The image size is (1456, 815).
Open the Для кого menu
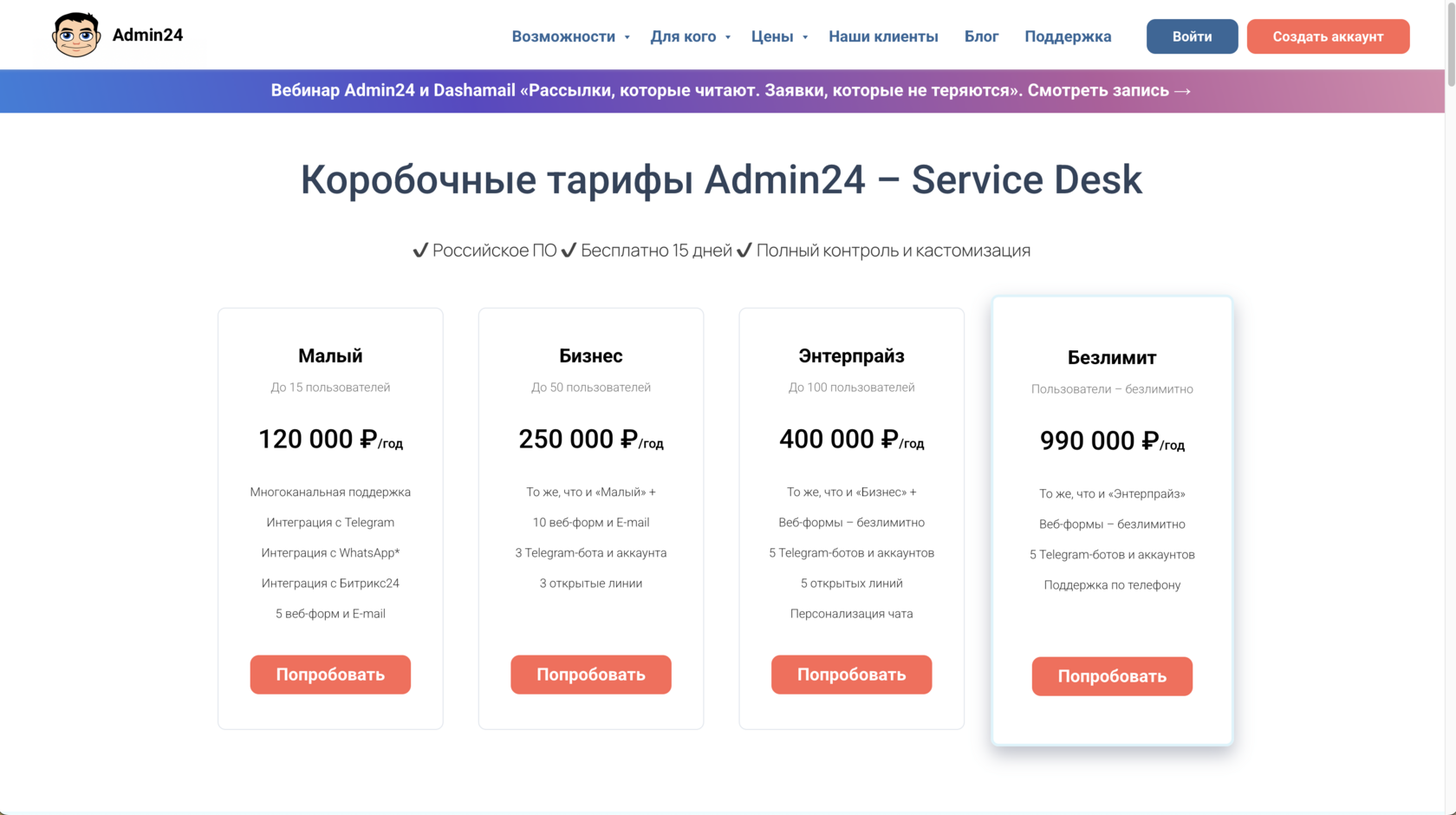683,36
